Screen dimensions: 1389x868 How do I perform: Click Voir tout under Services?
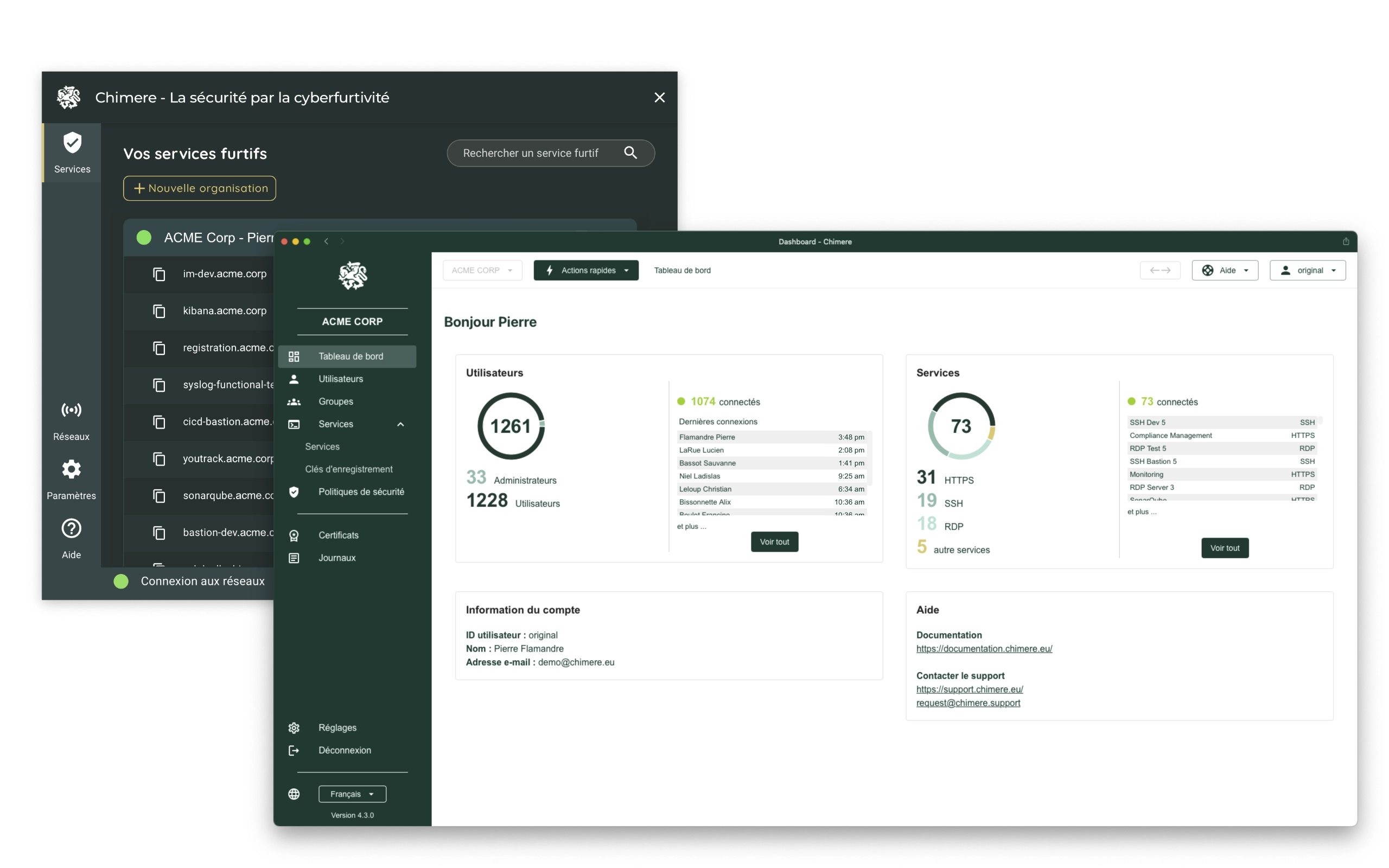(x=1225, y=548)
